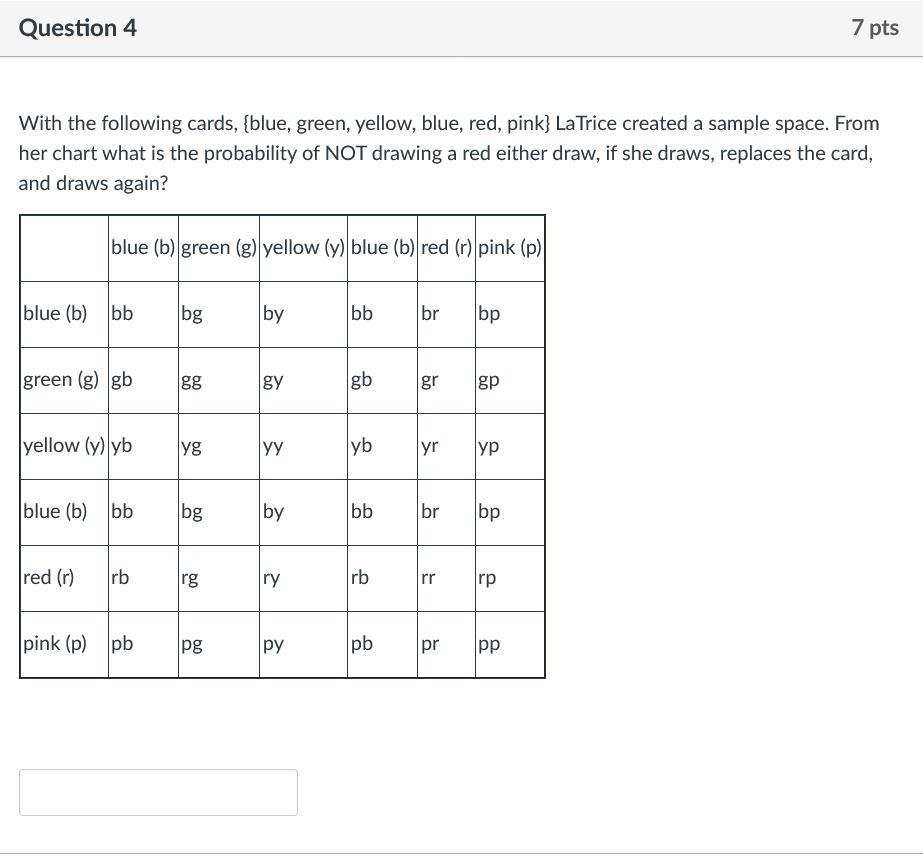Image resolution: width=923 pixels, height=855 pixels.
Task: Select the red (r) column header
Action: point(446,248)
